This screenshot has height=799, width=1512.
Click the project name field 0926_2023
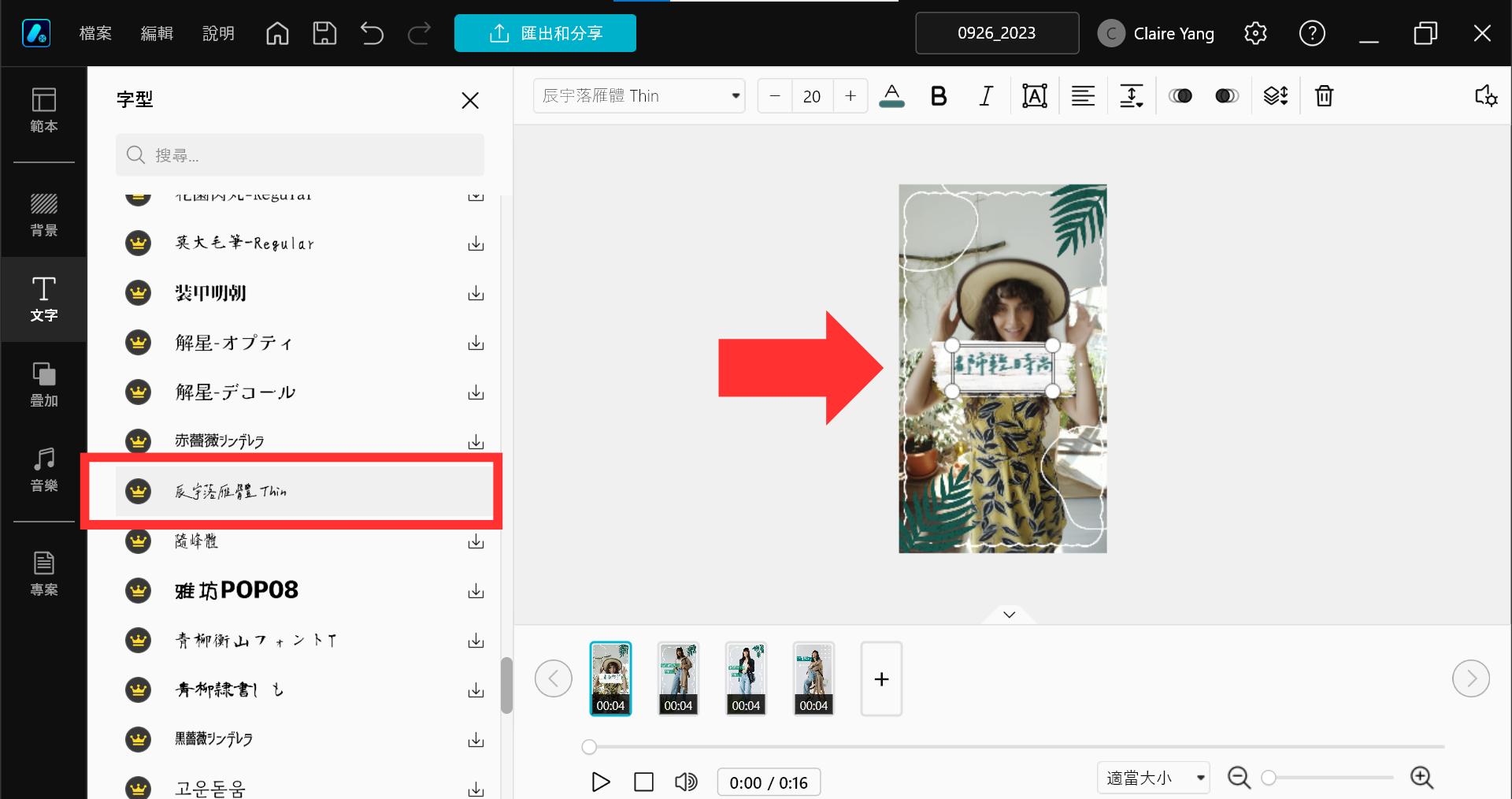(x=997, y=33)
